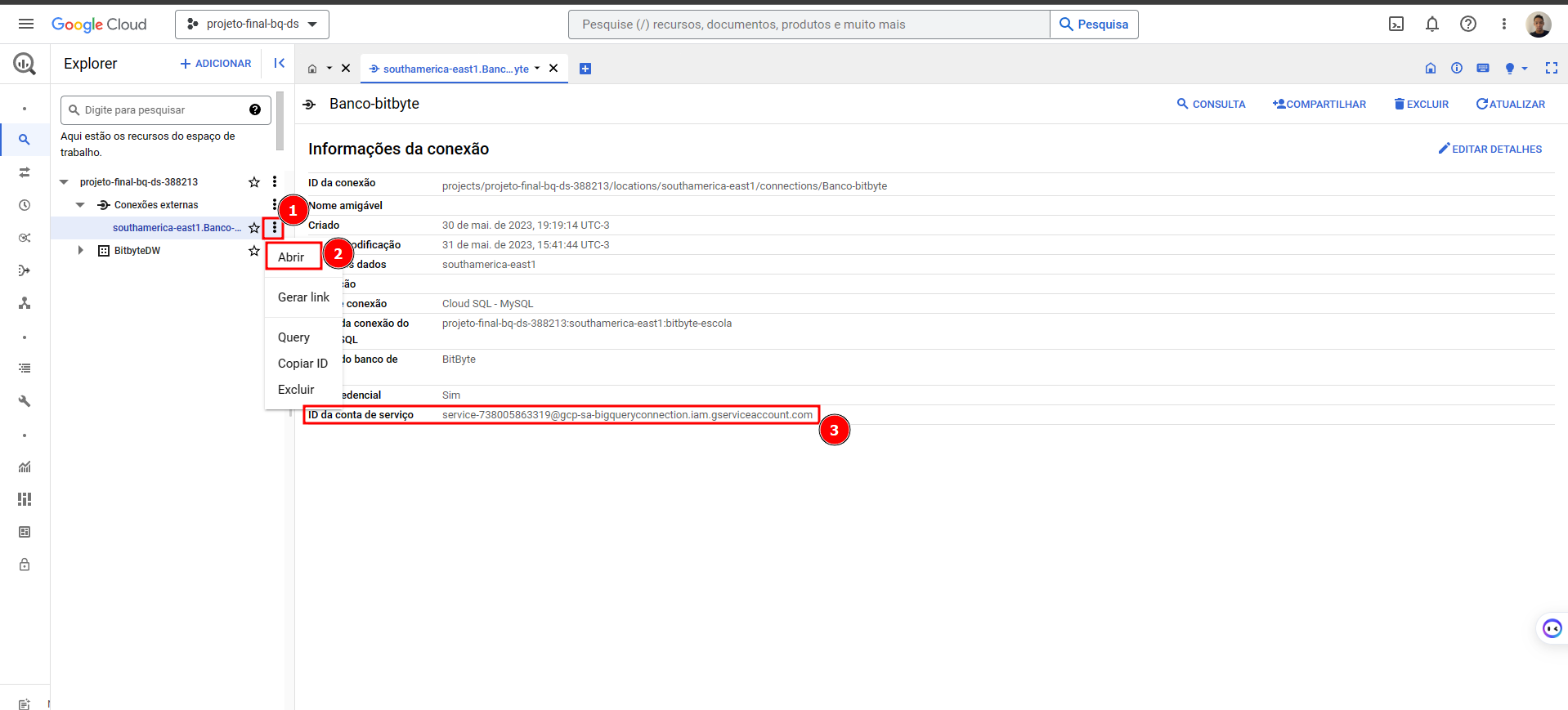Click the Pesquisa search button
This screenshot has width=1568, height=710.
[x=1094, y=25]
